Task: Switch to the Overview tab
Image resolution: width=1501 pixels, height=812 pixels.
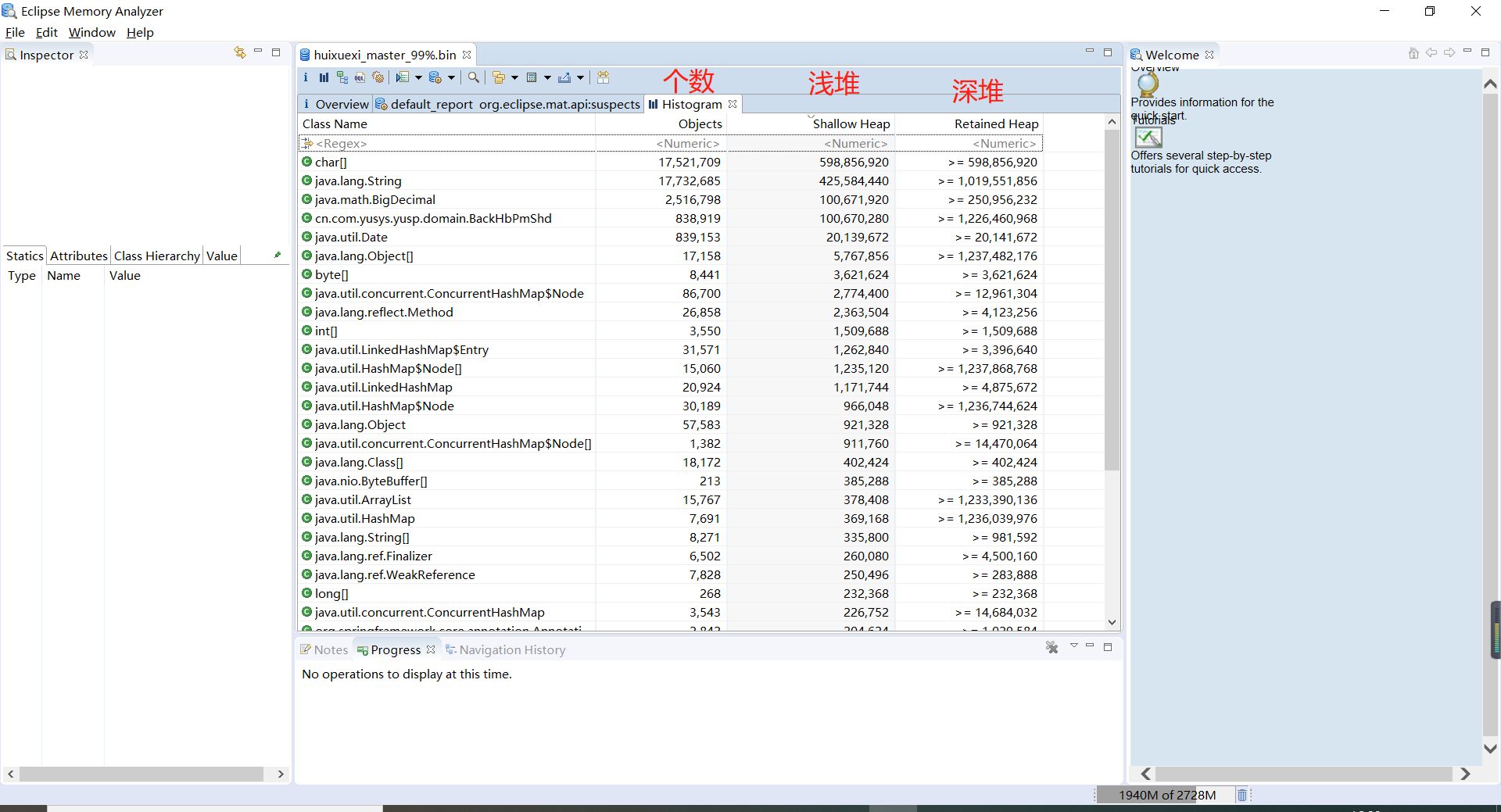Action: (341, 104)
